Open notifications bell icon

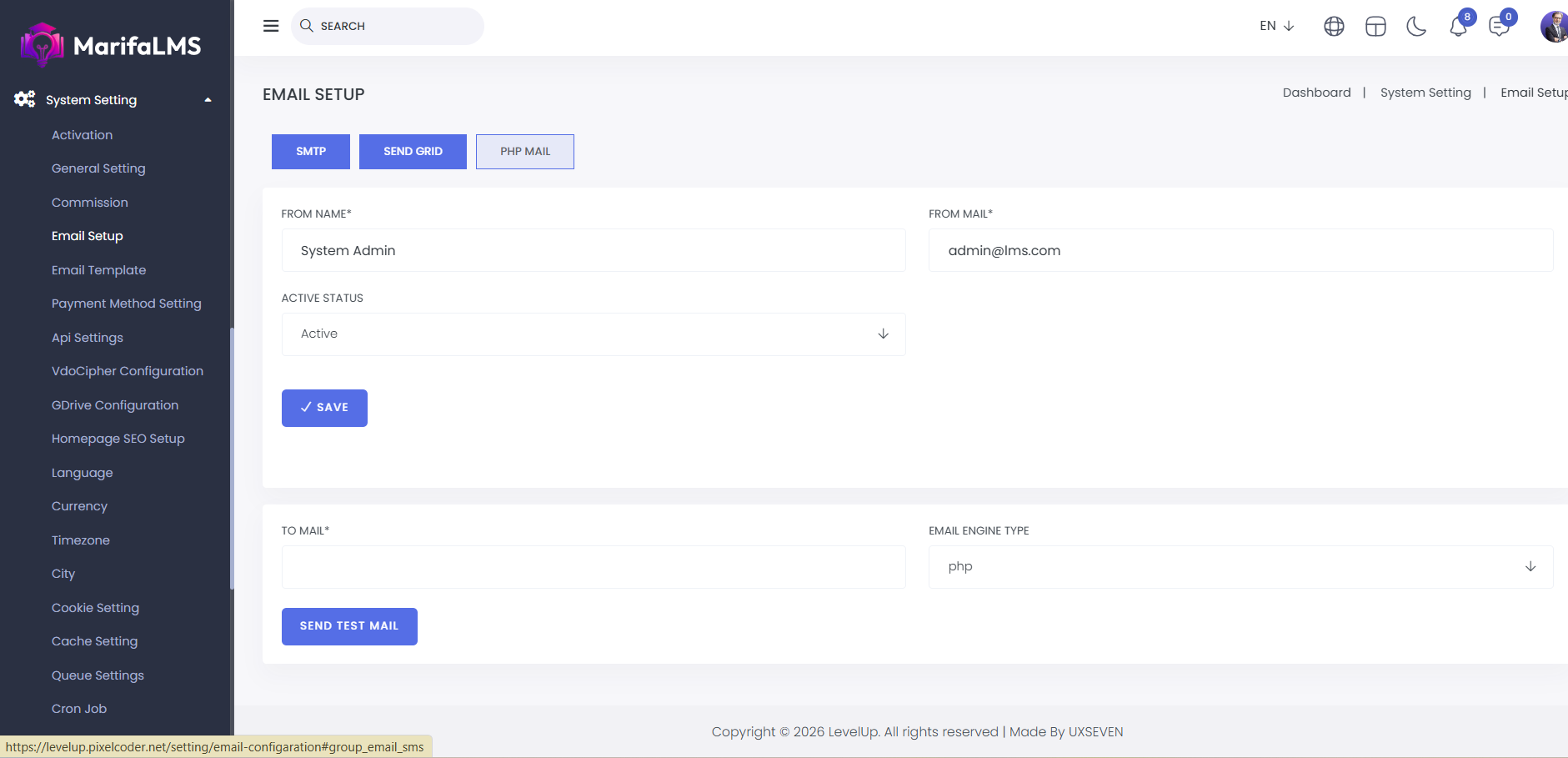click(1458, 27)
